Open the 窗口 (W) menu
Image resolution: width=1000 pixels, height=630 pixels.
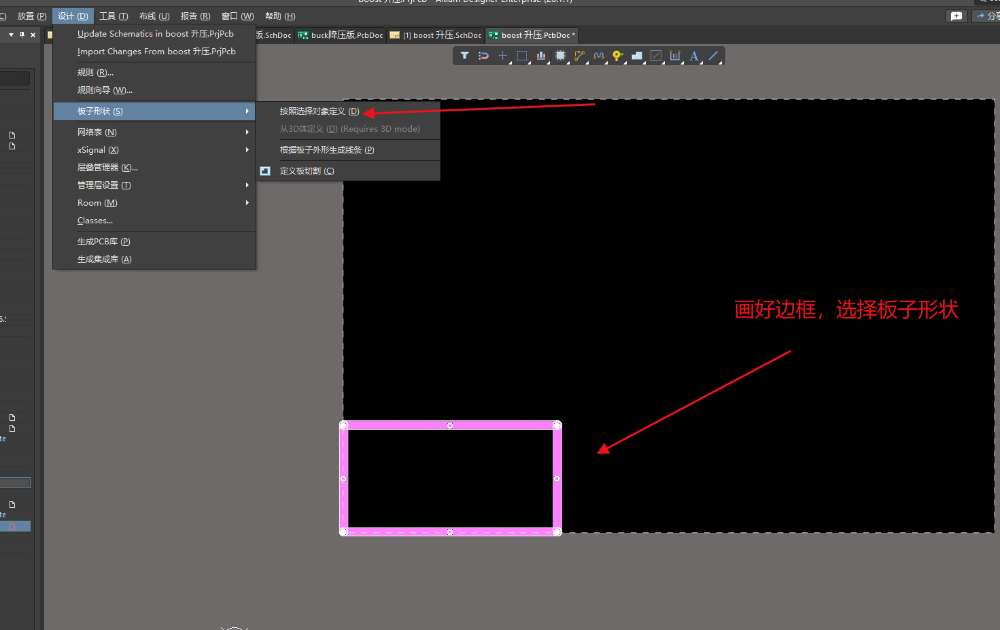237,16
